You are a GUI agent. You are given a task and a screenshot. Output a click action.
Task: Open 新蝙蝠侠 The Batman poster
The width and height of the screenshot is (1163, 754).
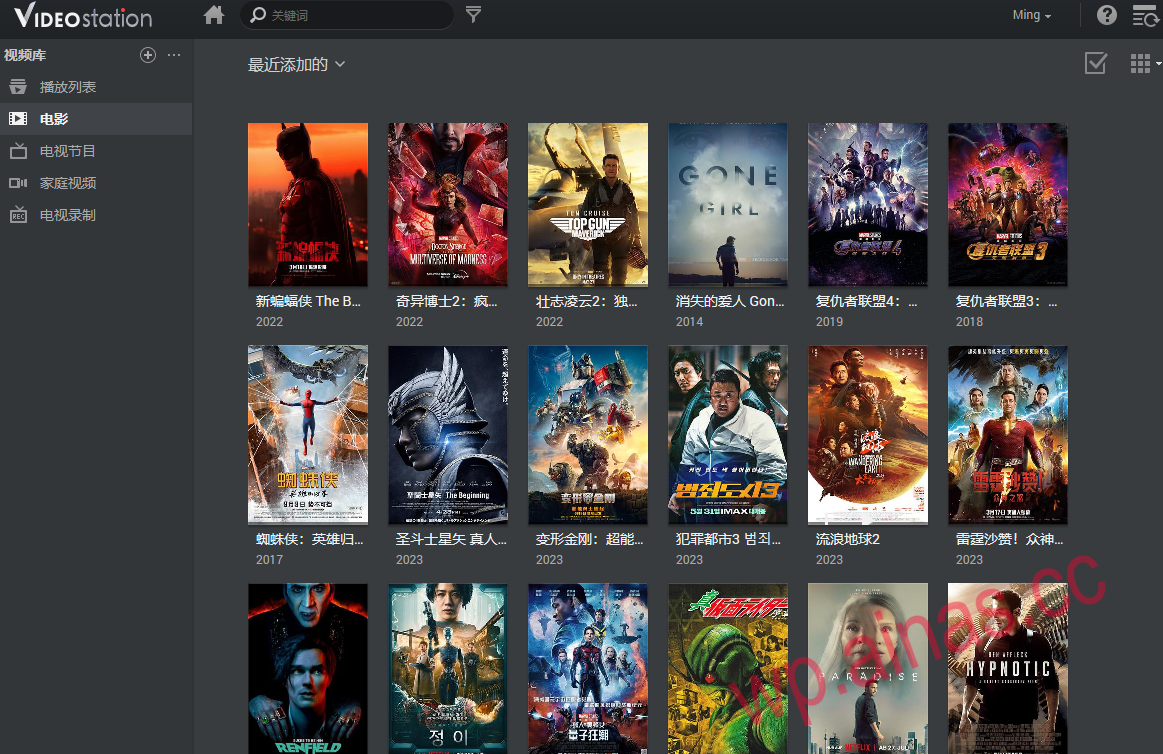click(x=308, y=205)
